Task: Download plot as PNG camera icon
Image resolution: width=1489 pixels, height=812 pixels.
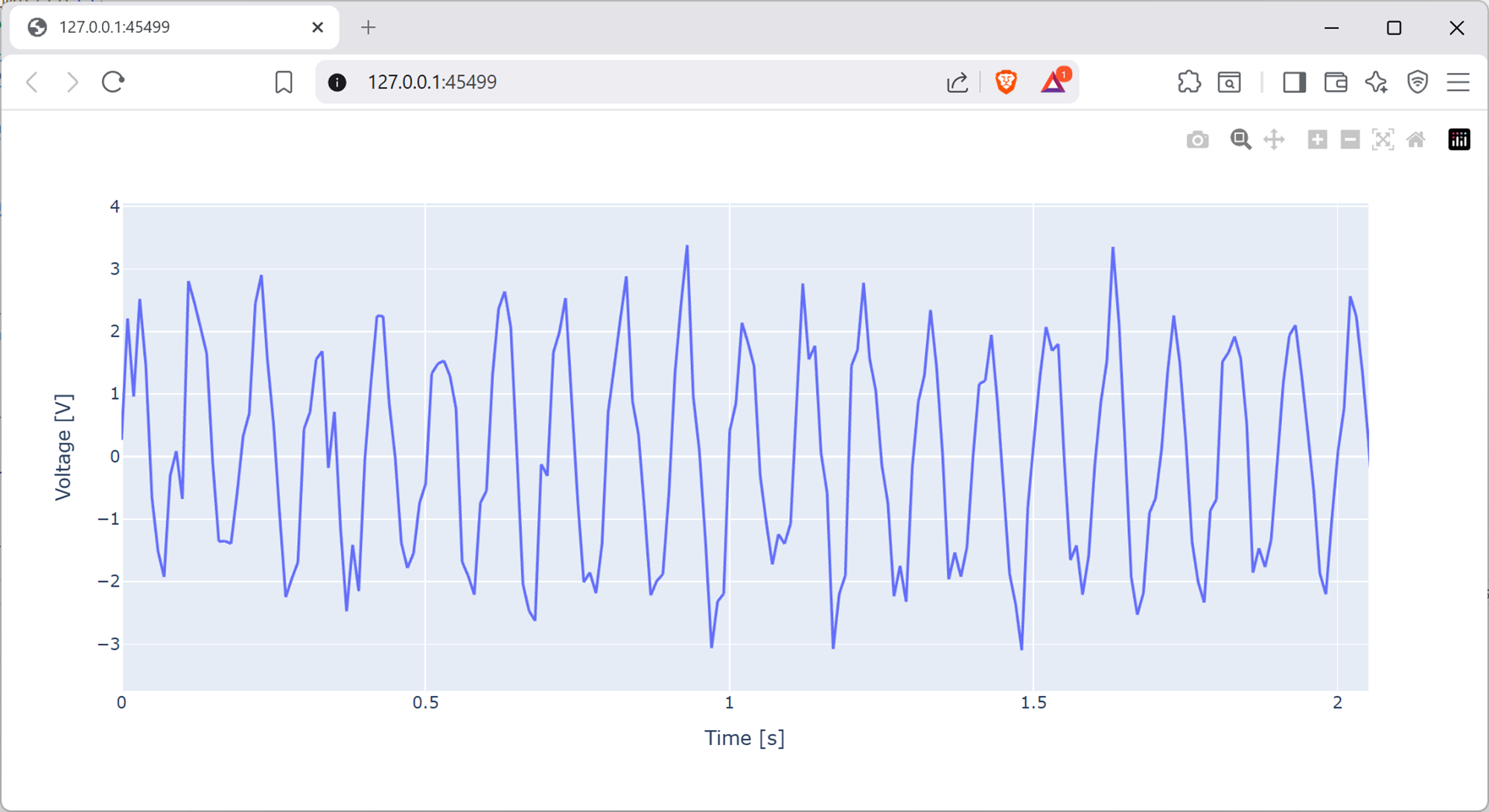Action: tap(1197, 140)
